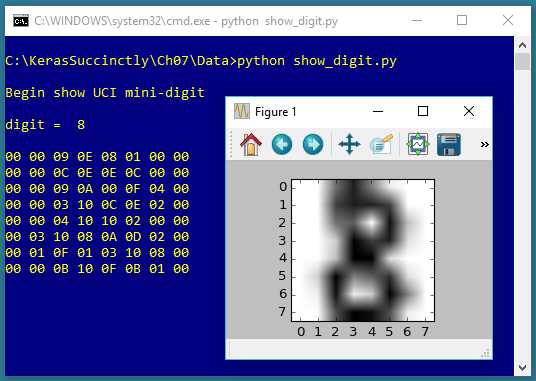
Task: Click the hex row '00 00 03 10 0C 0E 02 00'
Action: 97,205
